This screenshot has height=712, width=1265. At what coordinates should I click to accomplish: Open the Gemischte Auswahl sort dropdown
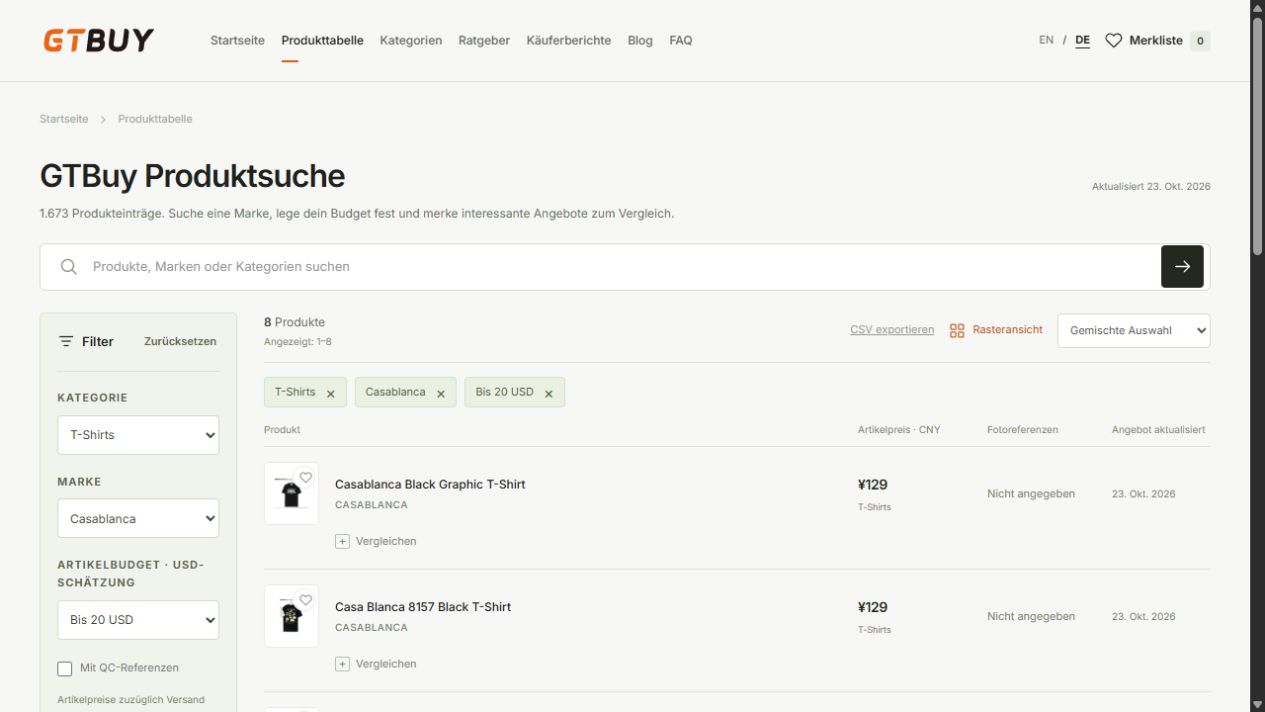click(1133, 330)
